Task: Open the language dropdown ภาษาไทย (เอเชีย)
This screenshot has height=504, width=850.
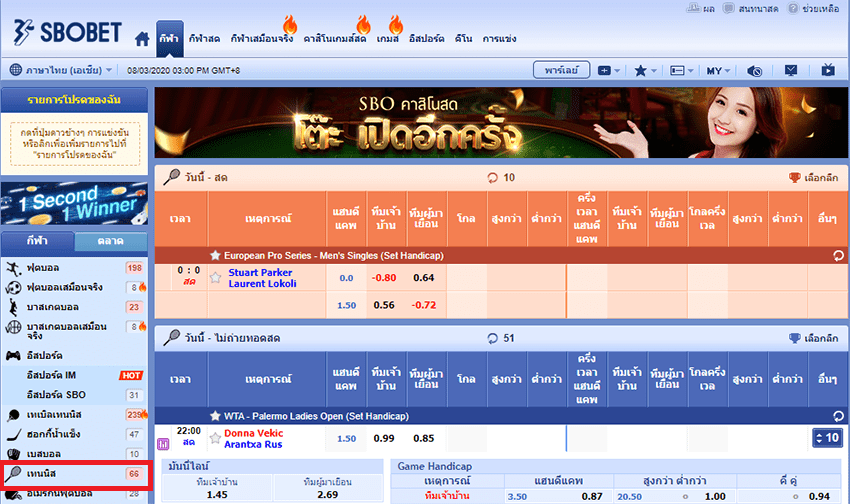Action: coord(61,70)
